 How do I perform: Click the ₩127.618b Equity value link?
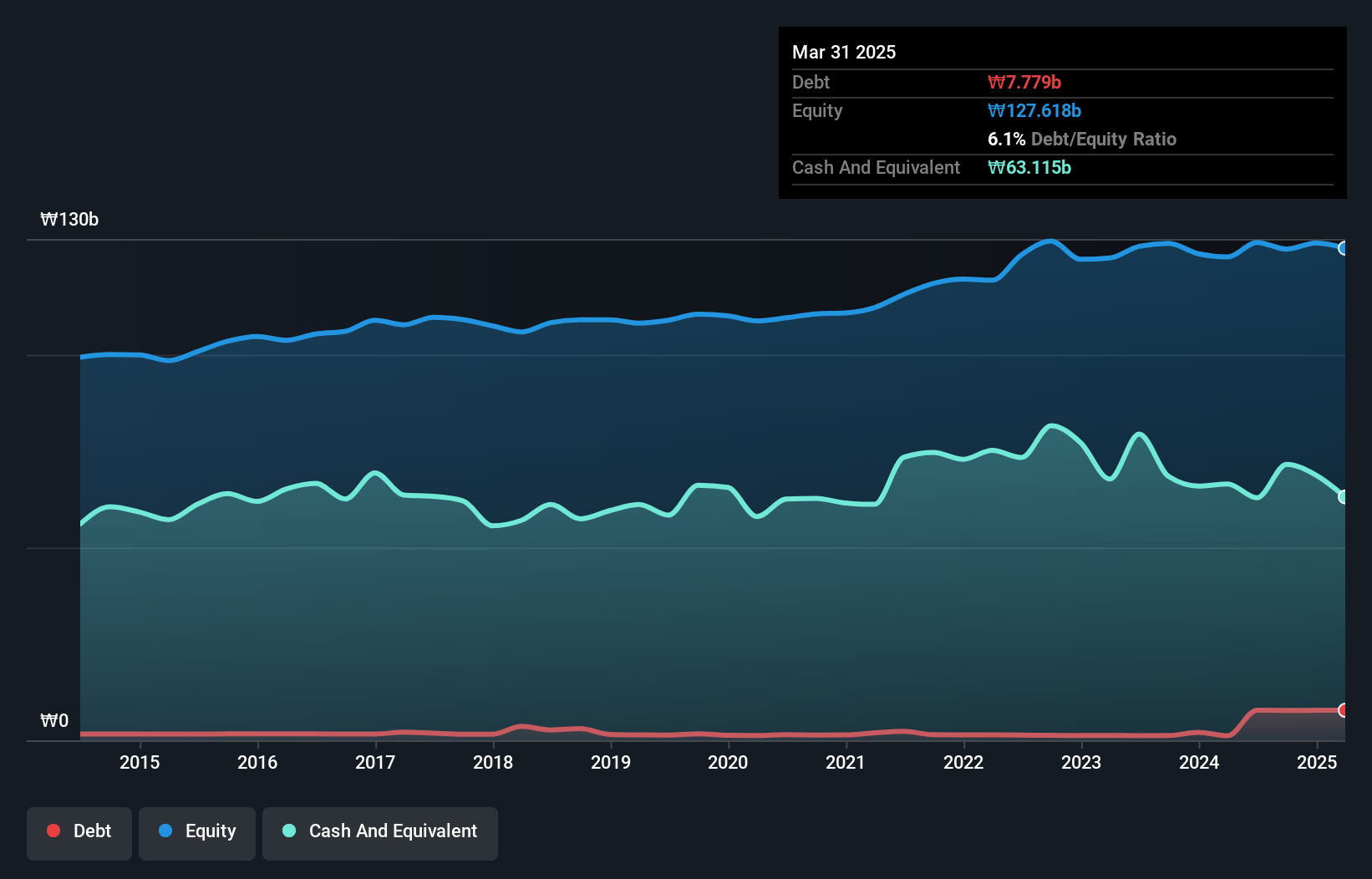click(1034, 110)
